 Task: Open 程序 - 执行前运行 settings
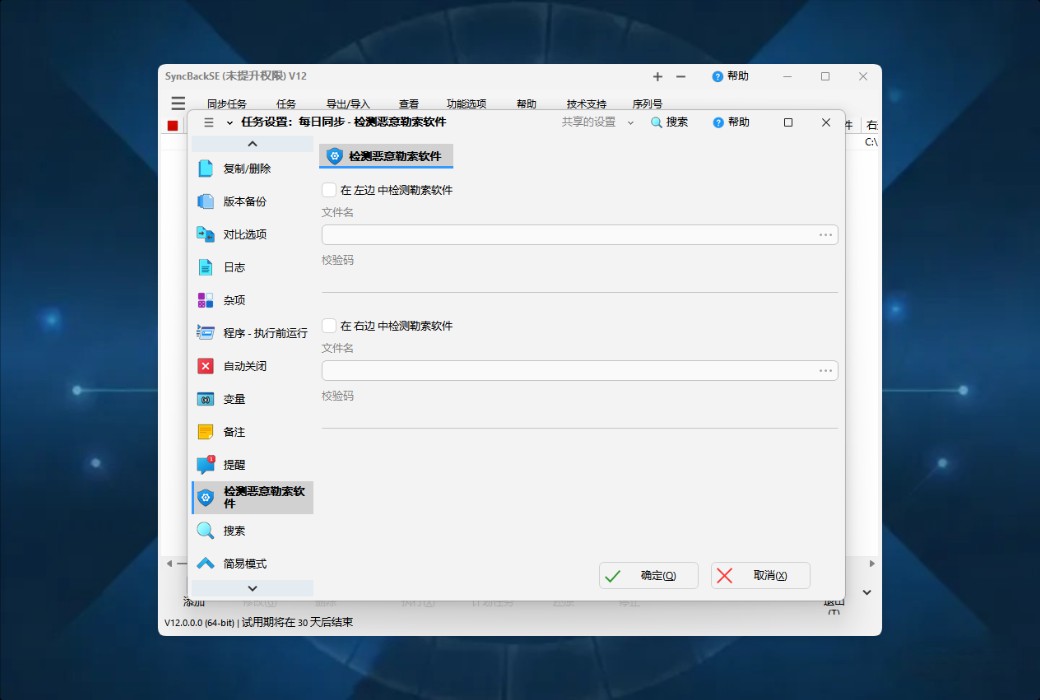click(x=207, y=333)
